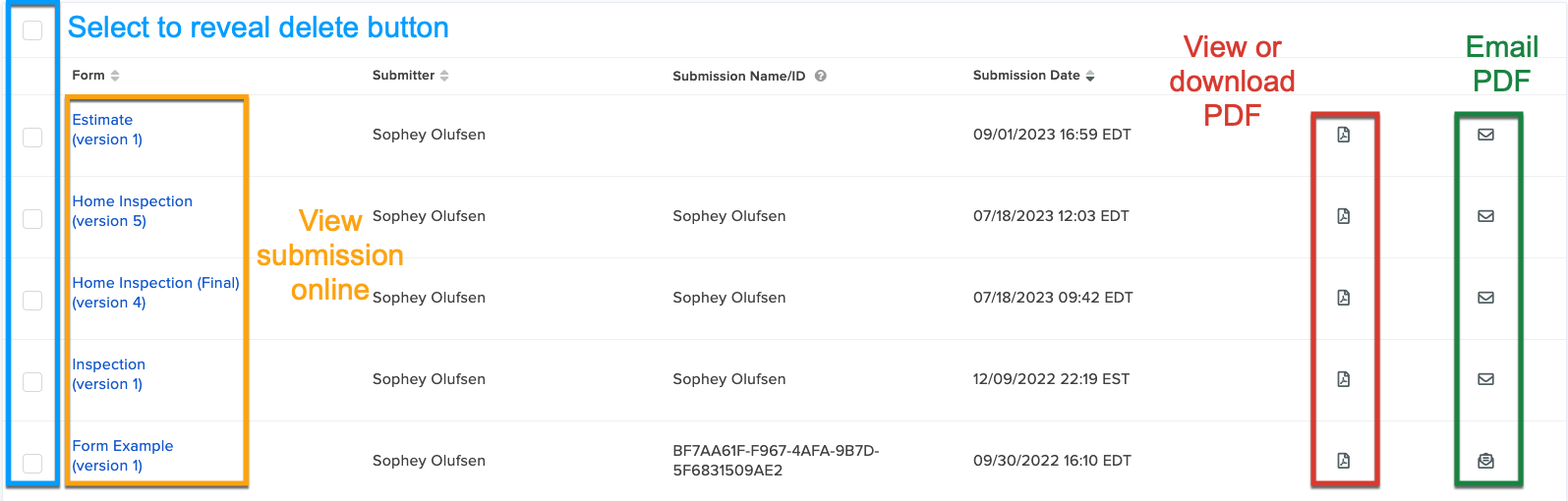Tick the Home Inspection (Final) row checkbox
Image resolution: width=1568 pixels, height=501 pixels.
point(32,301)
